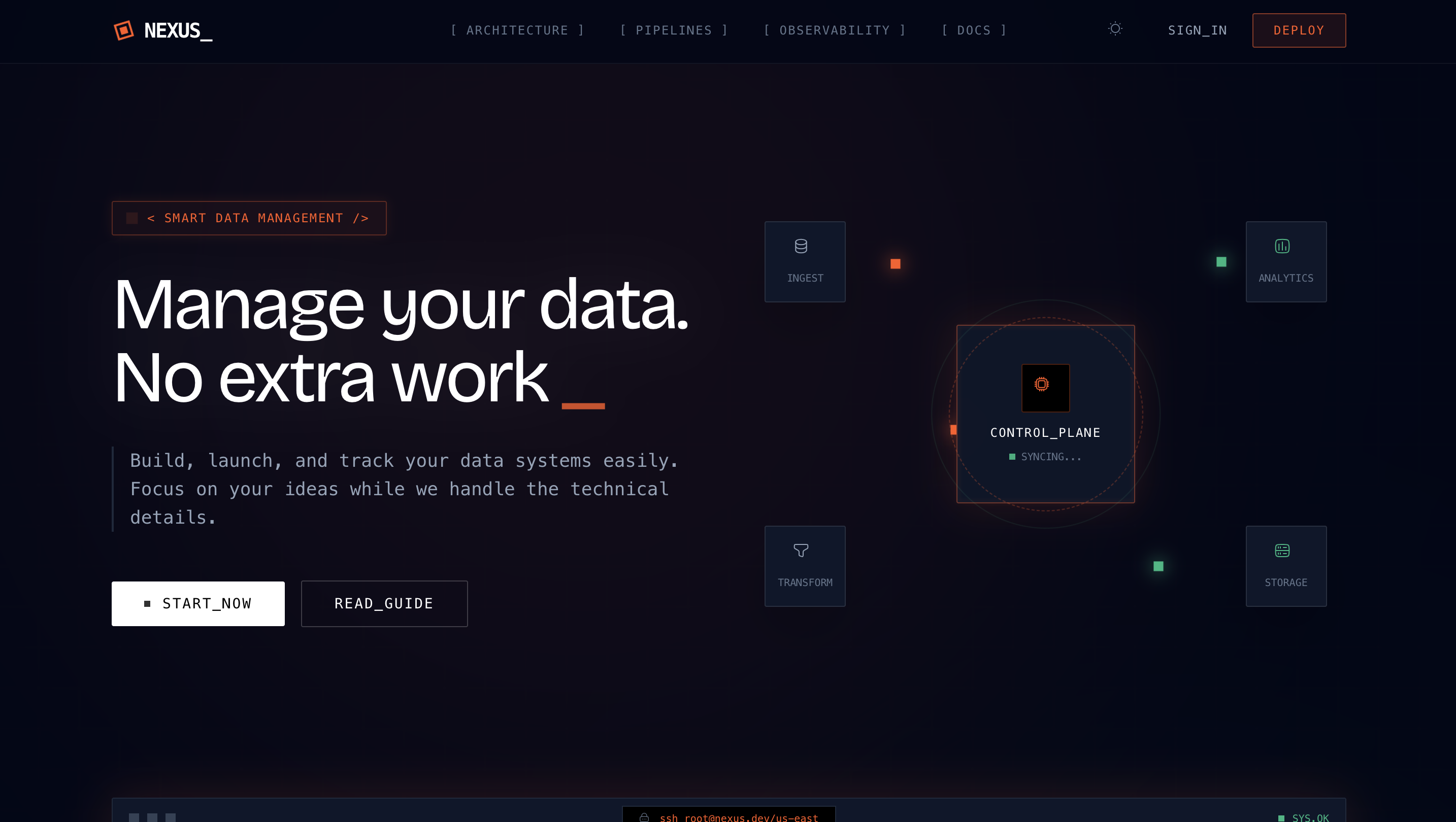Click the START_NOW button

(198, 603)
